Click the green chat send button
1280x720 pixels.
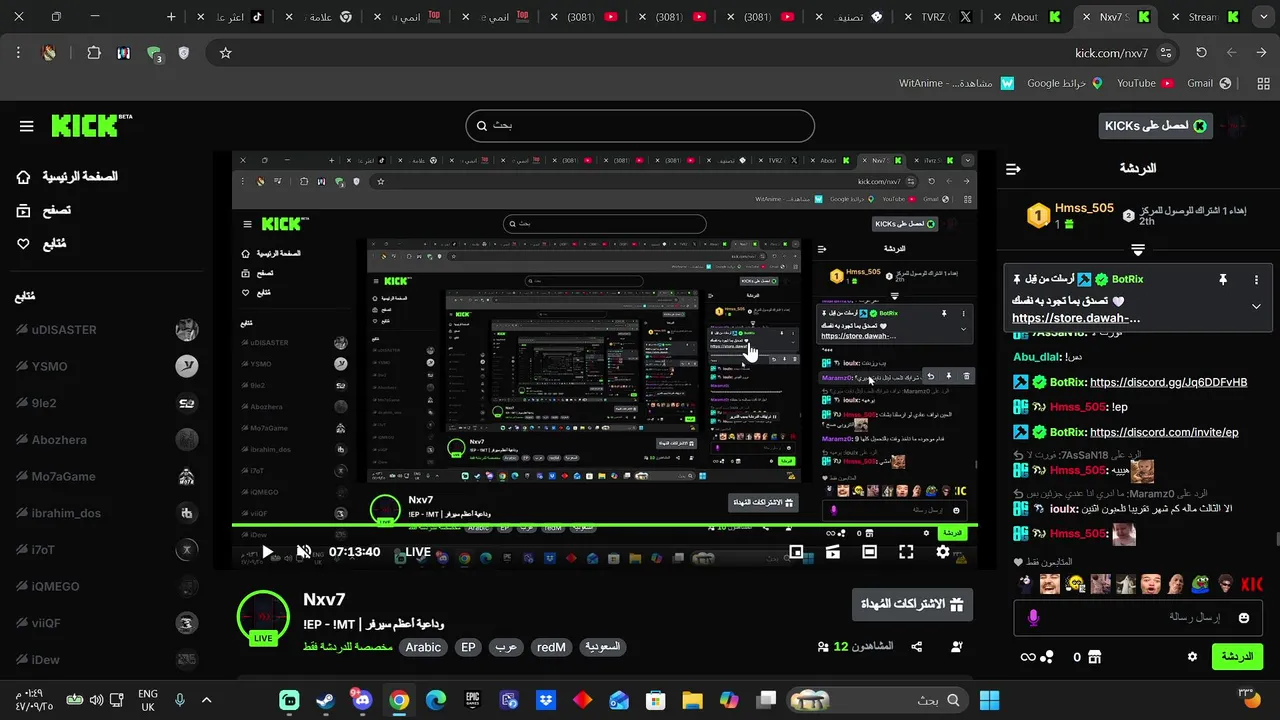click(1237, 657)
